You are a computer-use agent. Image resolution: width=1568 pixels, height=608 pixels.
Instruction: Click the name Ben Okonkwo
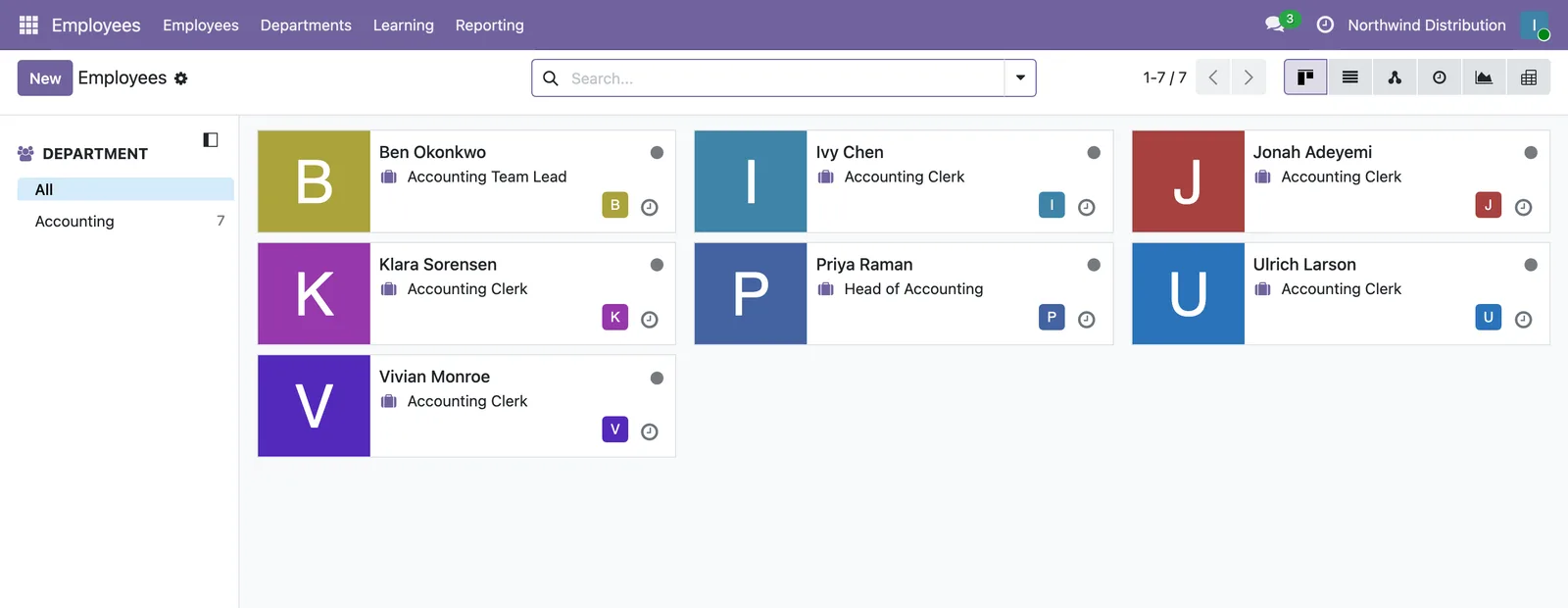432,152
